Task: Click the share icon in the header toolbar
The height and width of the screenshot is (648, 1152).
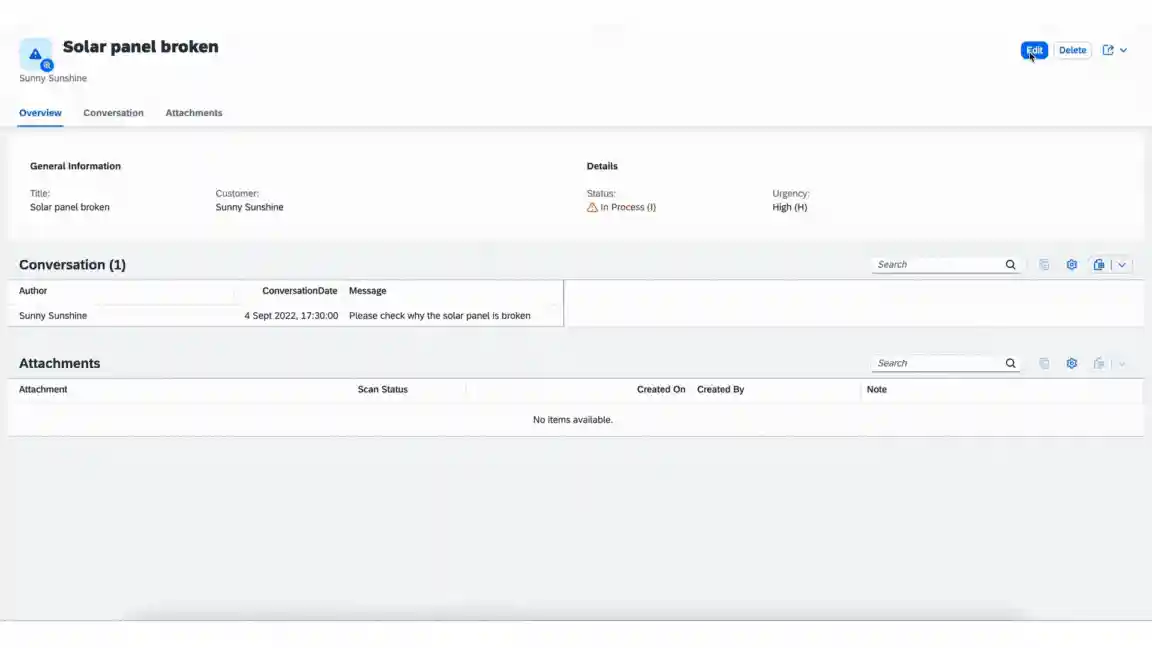Action: 1108,49
